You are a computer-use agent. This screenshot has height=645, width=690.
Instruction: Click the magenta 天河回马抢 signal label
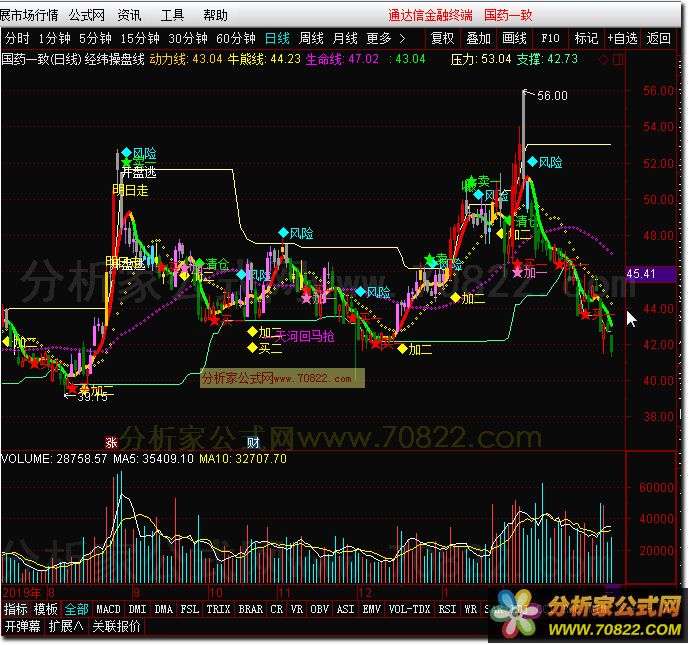point(304,337)
